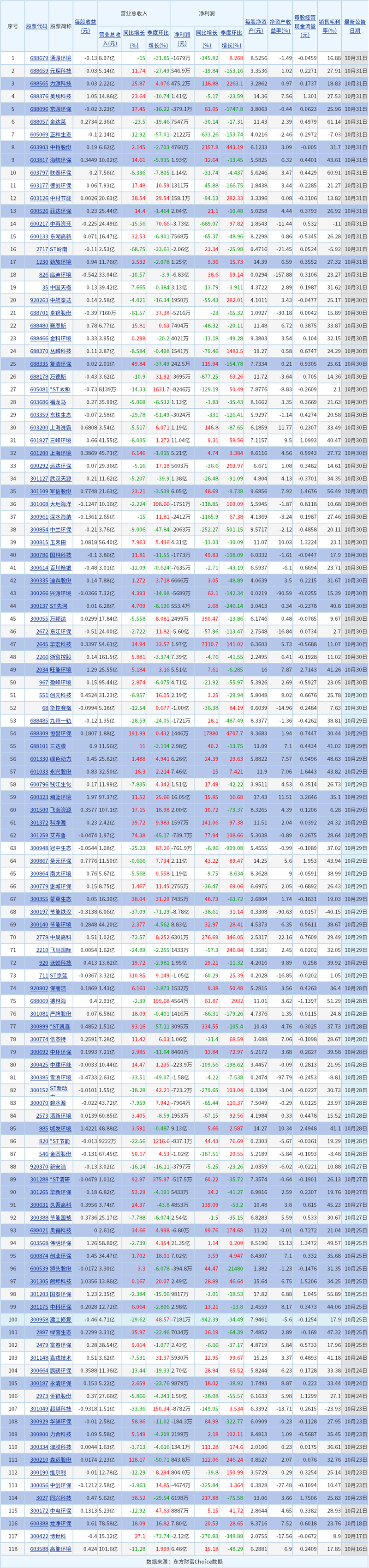This screenshot has width=369, height=1568.
Task: Click stock code 603903 link
Action: click(39, 147)
